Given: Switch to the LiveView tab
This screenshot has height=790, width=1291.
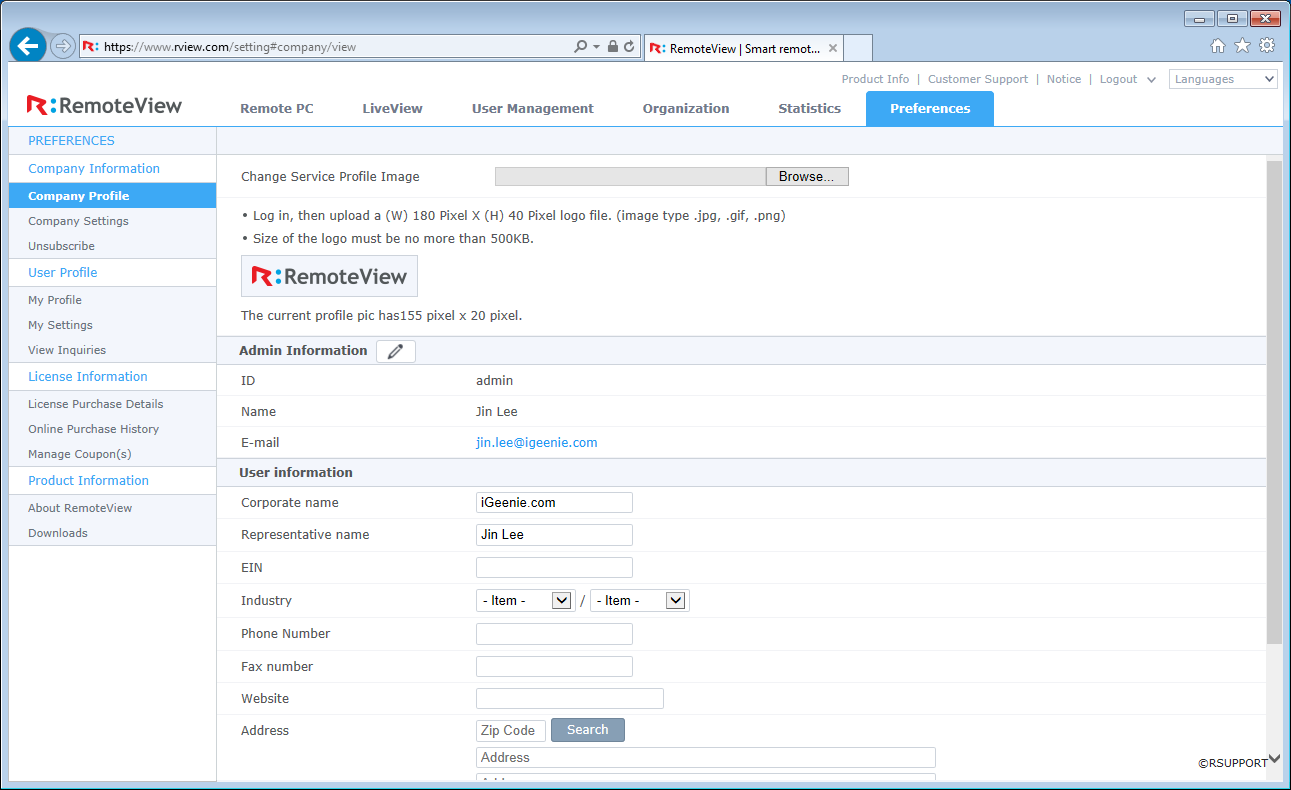Looking at the screenshot, I should (x=392, y=108).
